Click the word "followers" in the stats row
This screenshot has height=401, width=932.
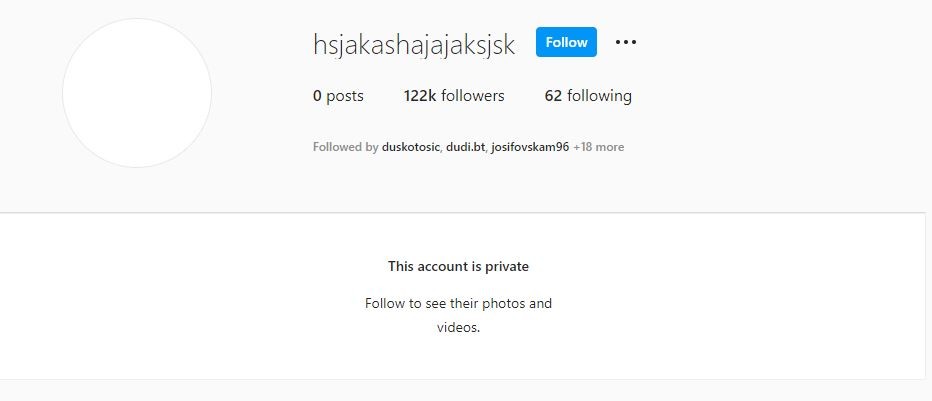click(473, 96)
